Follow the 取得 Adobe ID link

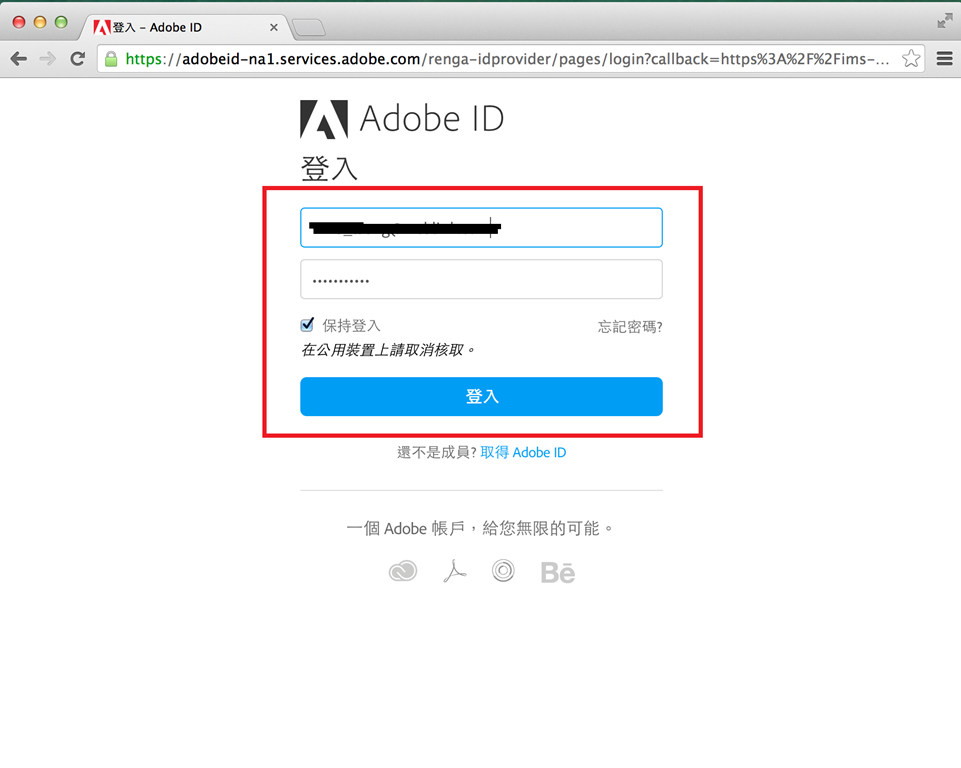coord(523,452)
